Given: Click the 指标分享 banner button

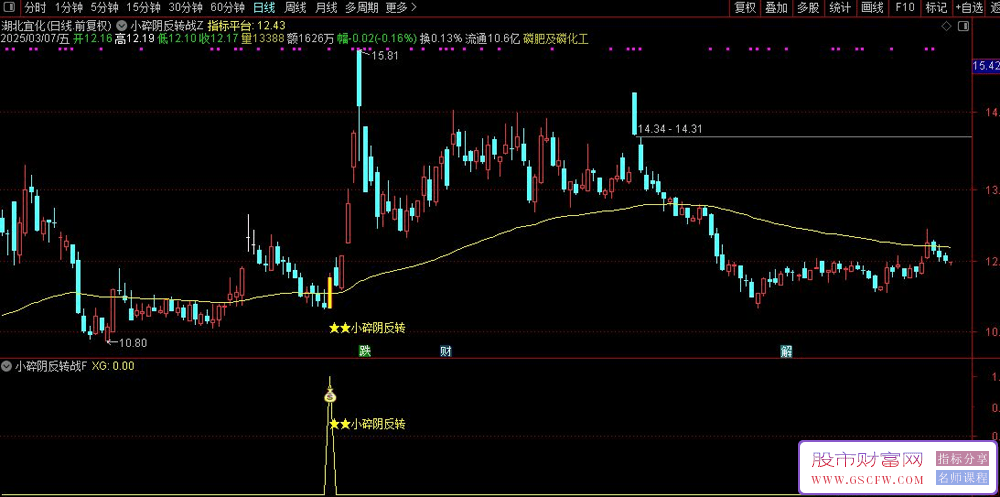Looking at the screenshot, I should pyautogui.click(x=961, y=459).
